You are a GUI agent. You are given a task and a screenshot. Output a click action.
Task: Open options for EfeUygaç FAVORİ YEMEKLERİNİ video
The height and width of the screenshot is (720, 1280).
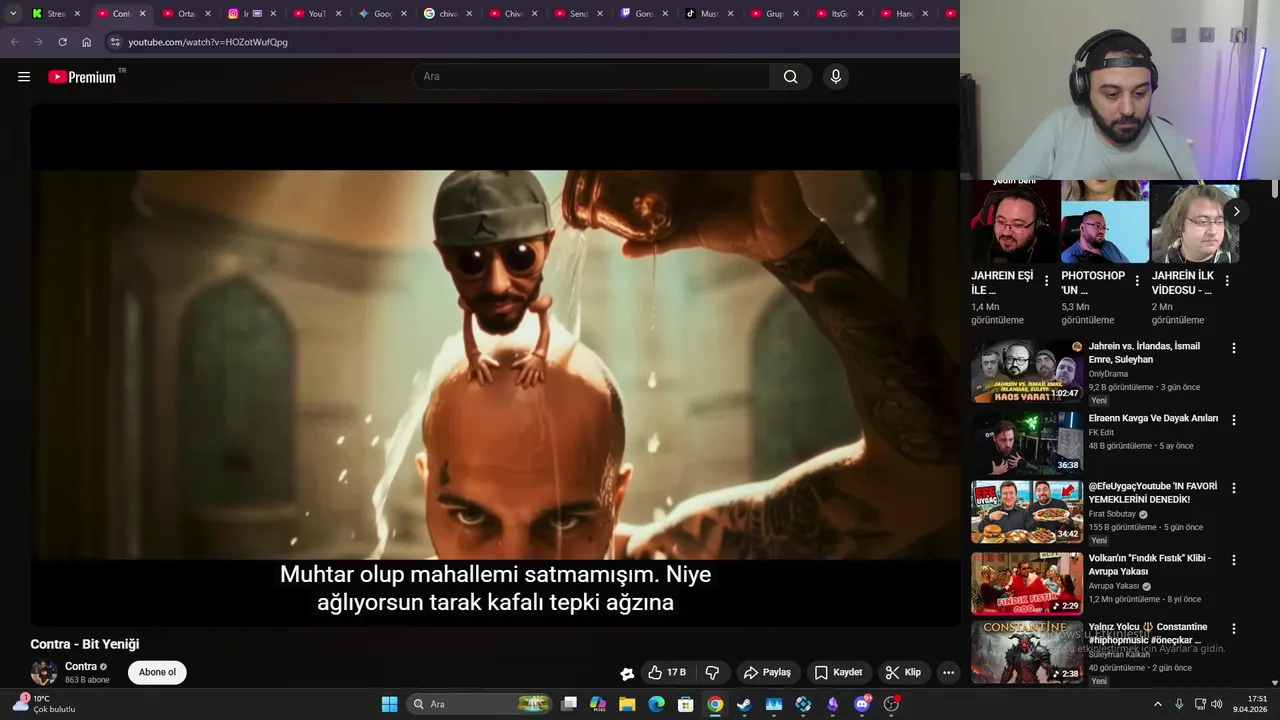click(1233, 488)
